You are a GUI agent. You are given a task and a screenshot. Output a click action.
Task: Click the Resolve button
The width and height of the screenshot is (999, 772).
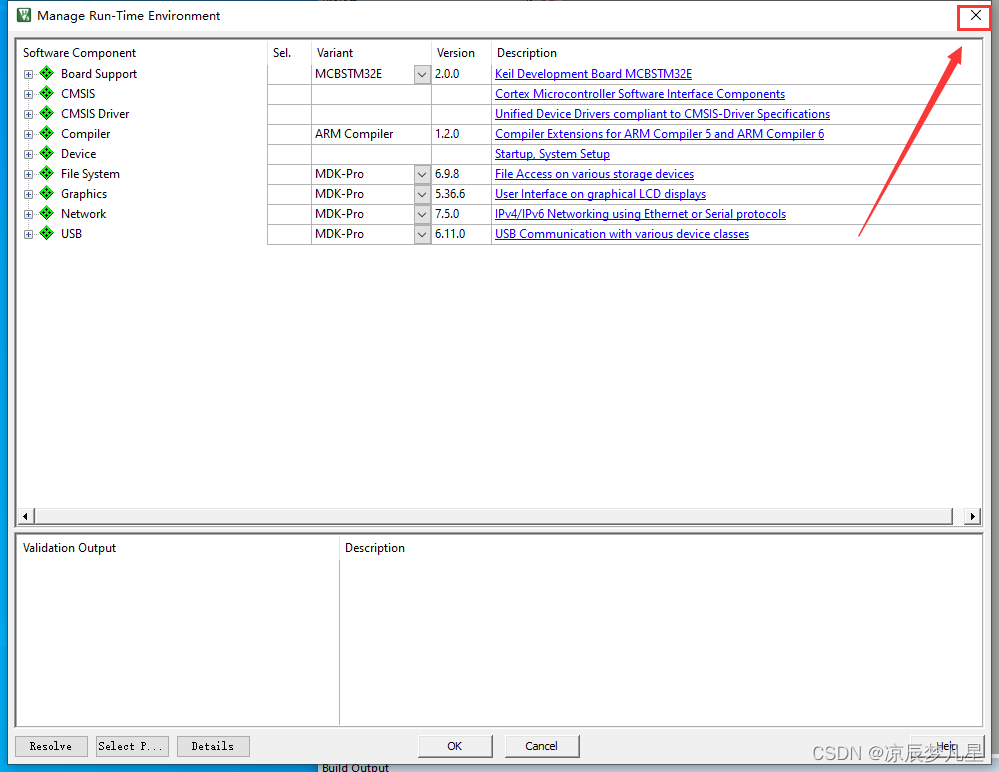coord(51,746)
